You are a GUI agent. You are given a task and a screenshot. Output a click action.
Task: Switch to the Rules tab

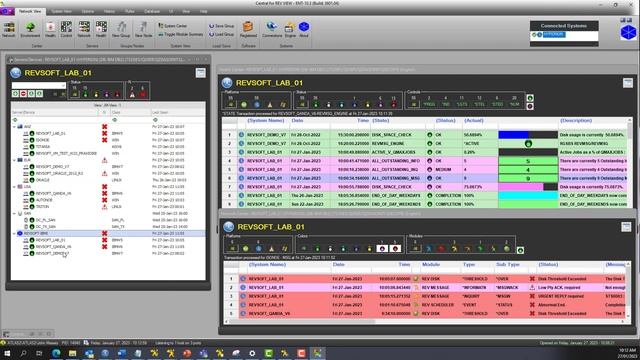(130, 11)
